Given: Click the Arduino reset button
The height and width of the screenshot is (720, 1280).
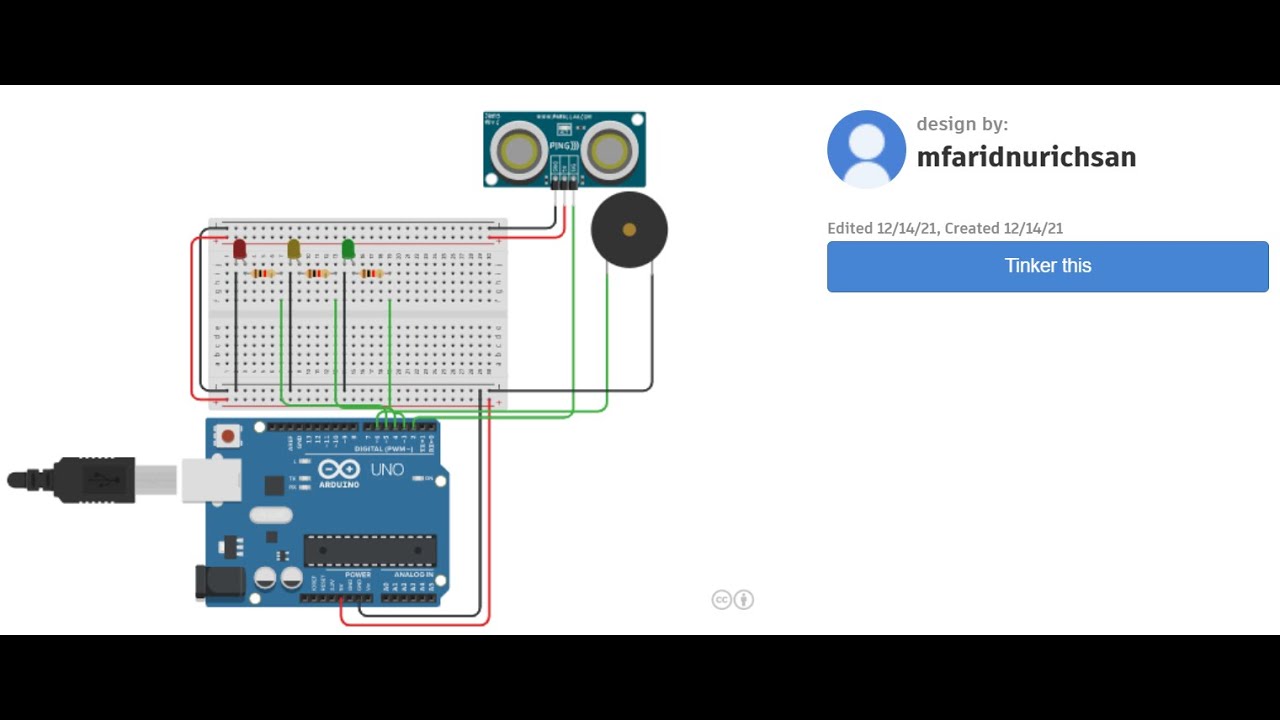Looking at the screenshot, I should pos(229,436).
